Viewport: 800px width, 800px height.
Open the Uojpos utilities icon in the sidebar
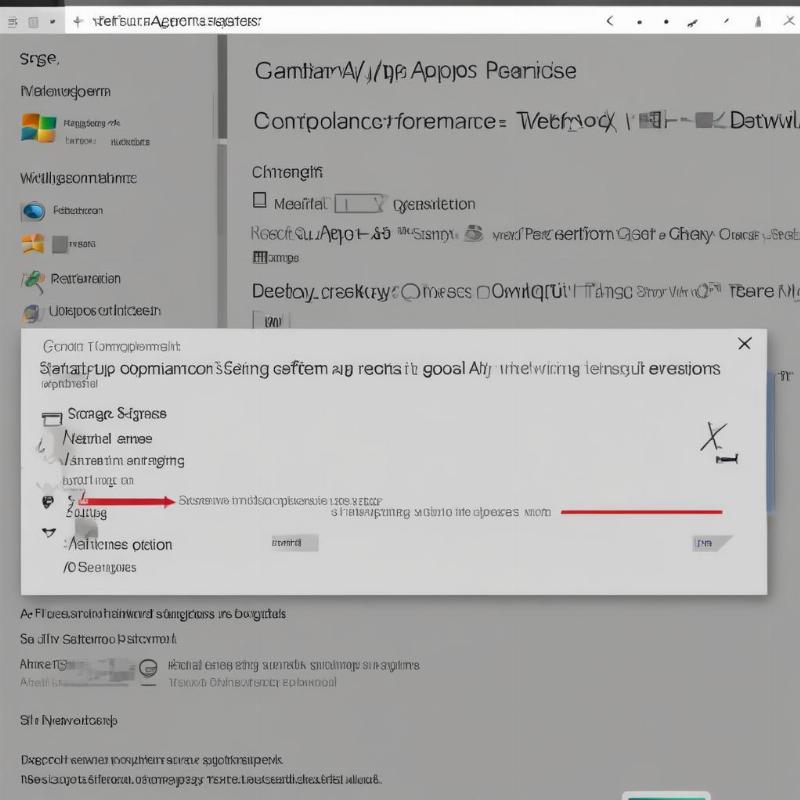(x=33, y=312)
